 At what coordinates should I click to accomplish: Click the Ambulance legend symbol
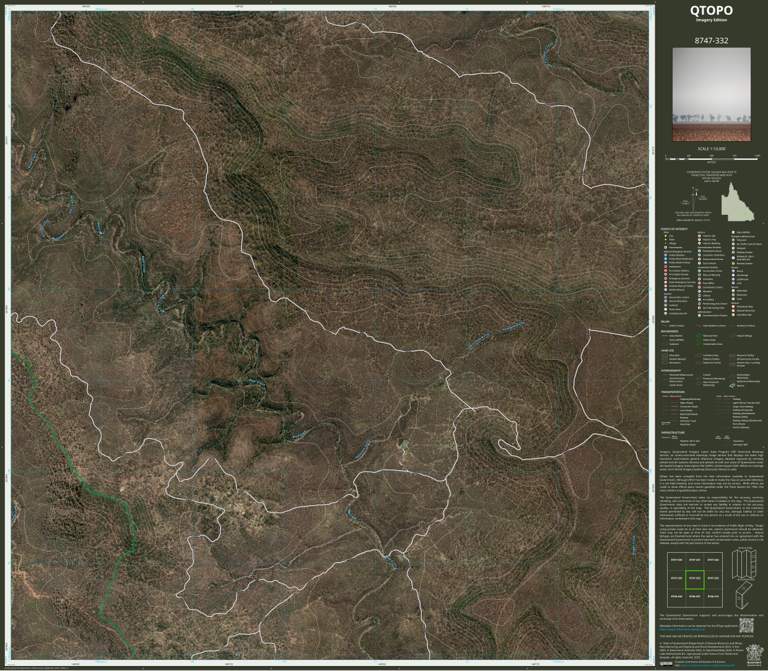pos(666,266)
